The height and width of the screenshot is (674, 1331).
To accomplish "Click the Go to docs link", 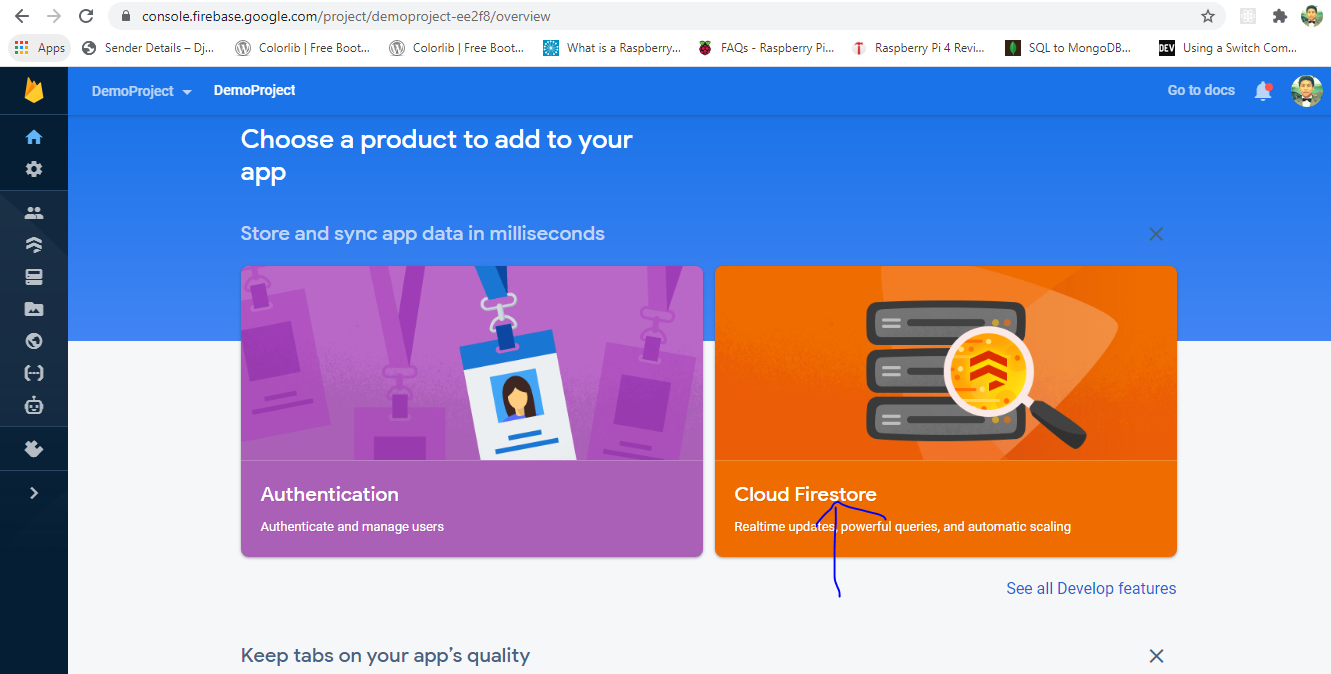I will pyautogui.click(x=1201, y=90).
